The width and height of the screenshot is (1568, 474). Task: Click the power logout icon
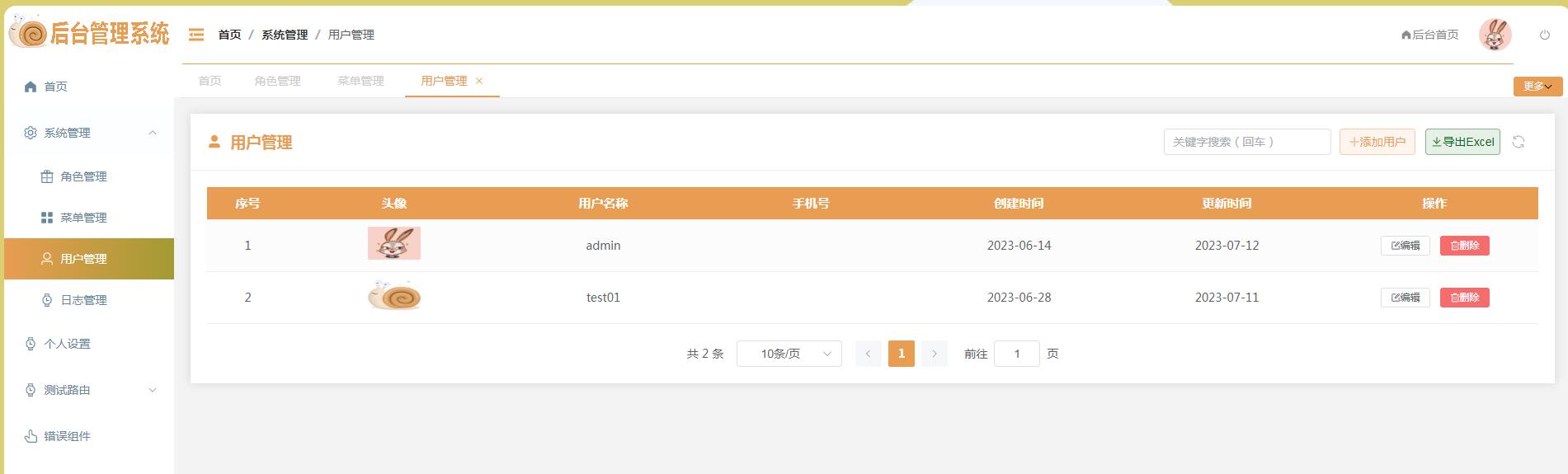(1544, 35)
